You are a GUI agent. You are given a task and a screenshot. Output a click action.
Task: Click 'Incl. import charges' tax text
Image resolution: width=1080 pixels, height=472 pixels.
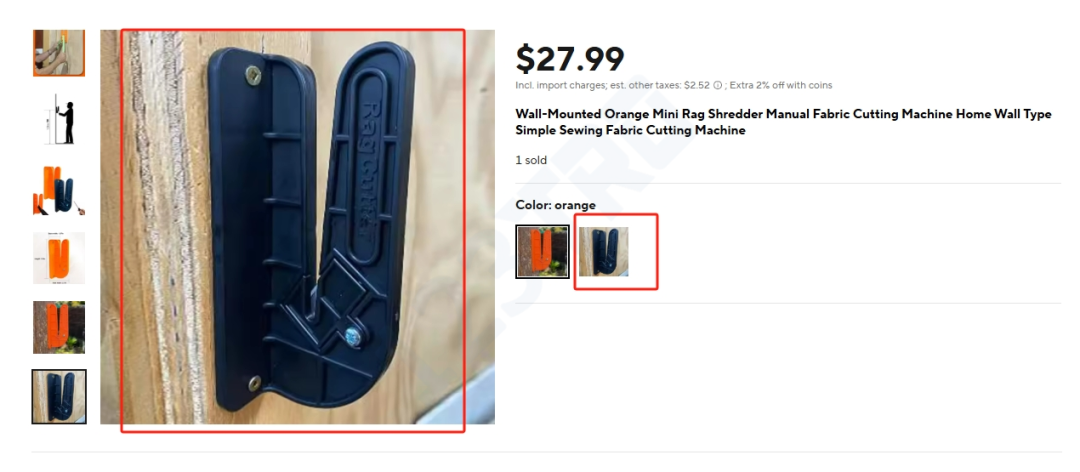click(x=557, y=85)
